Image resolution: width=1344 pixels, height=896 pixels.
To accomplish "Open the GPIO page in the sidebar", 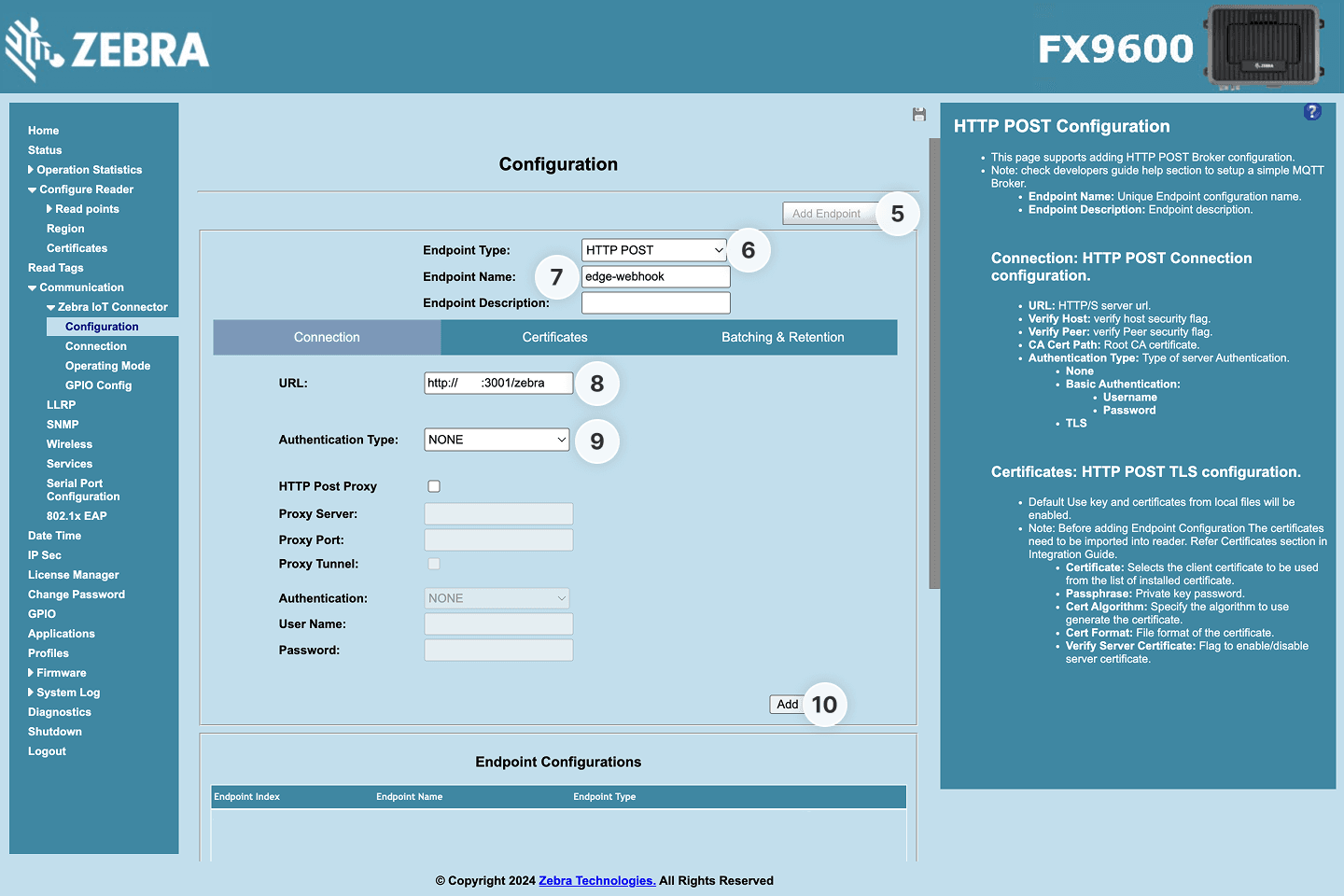I will pos(42,614).
